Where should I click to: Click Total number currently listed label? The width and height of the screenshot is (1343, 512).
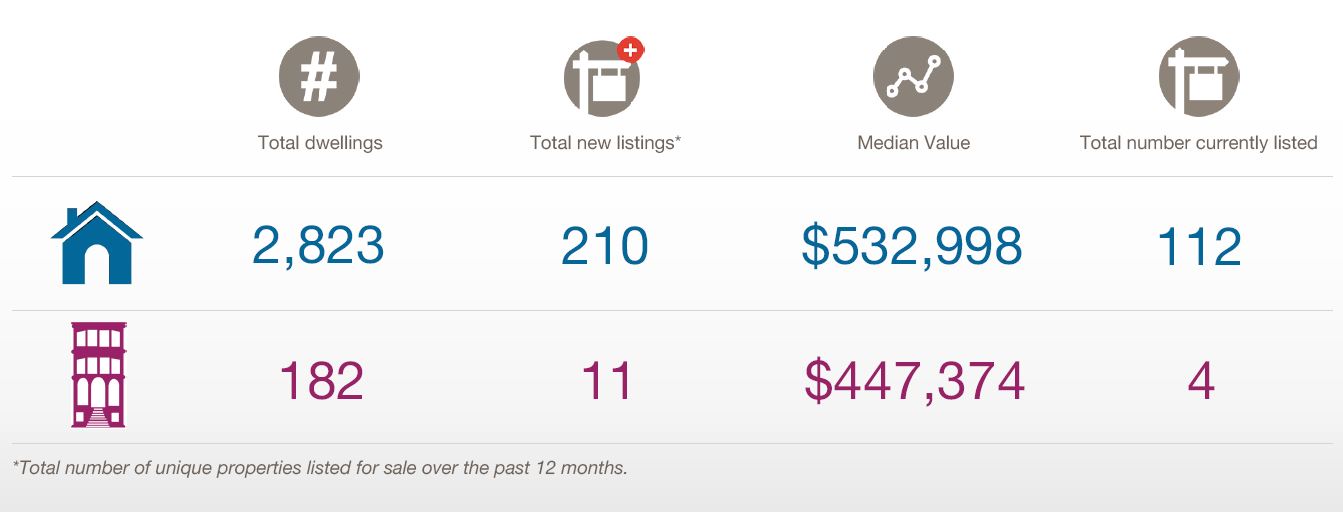1199,143
